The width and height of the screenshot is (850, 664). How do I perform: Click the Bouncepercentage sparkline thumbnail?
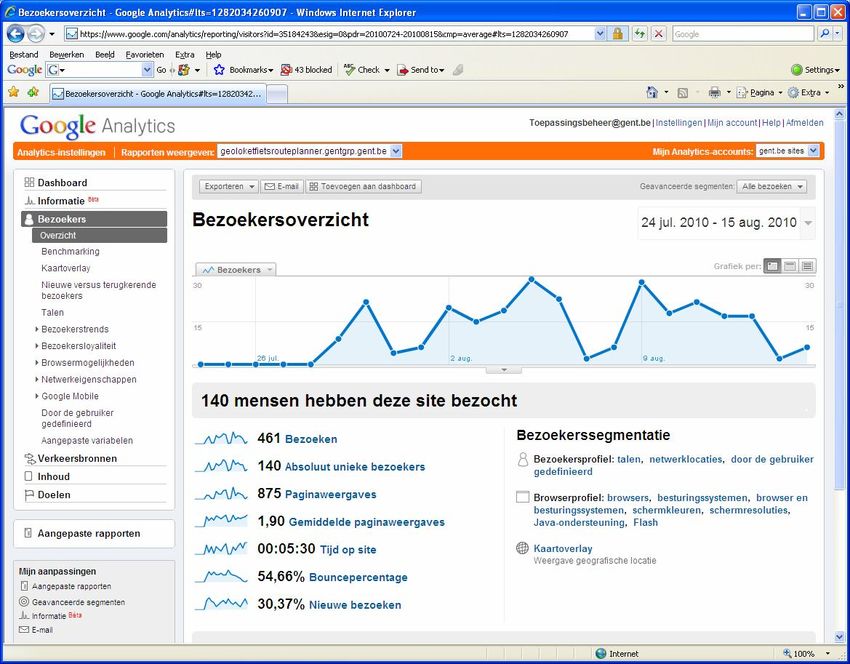tap(221, 576)
